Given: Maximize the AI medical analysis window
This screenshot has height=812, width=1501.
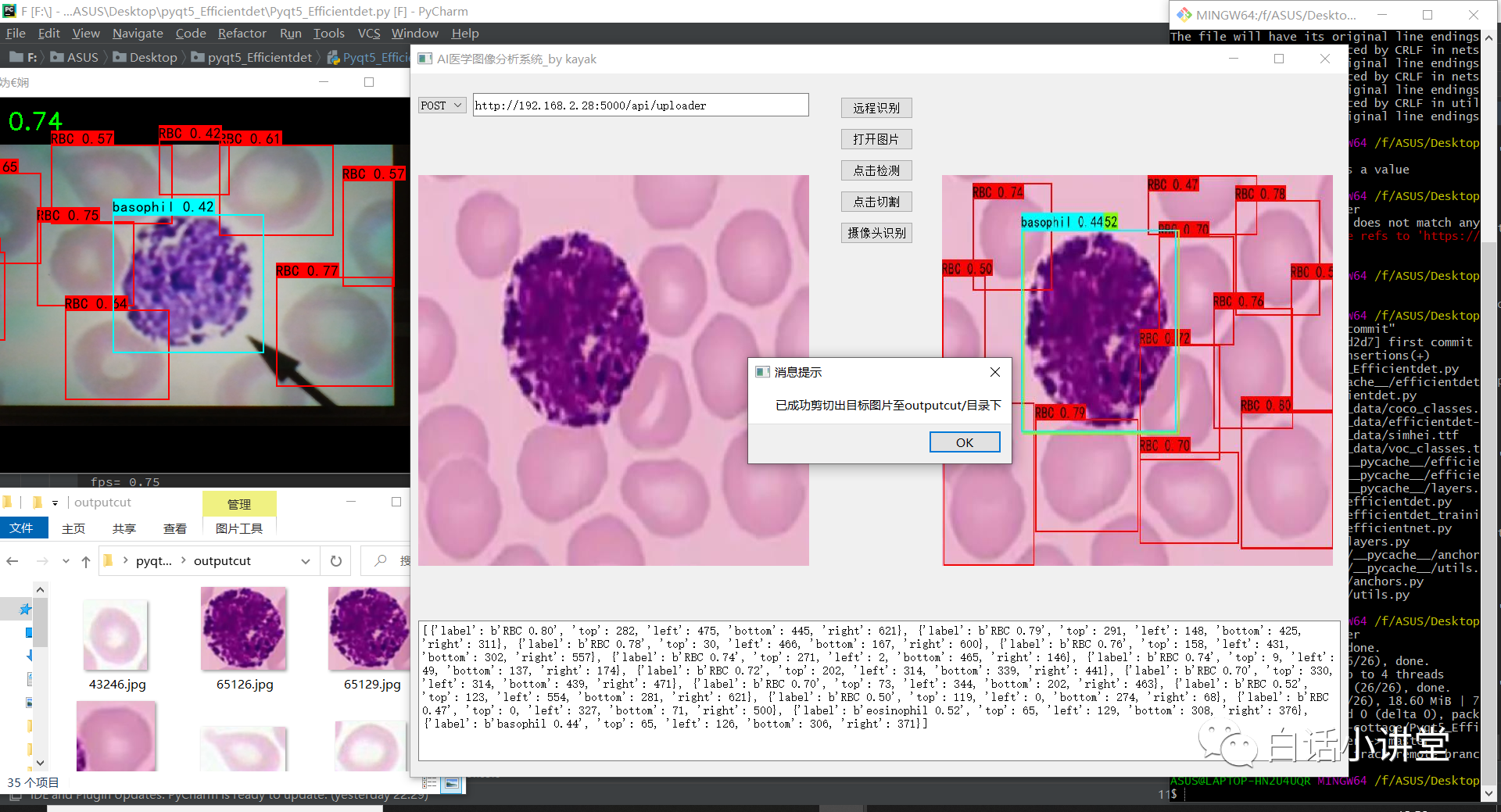Looking at the screenshot, I should click(1279, 59).
